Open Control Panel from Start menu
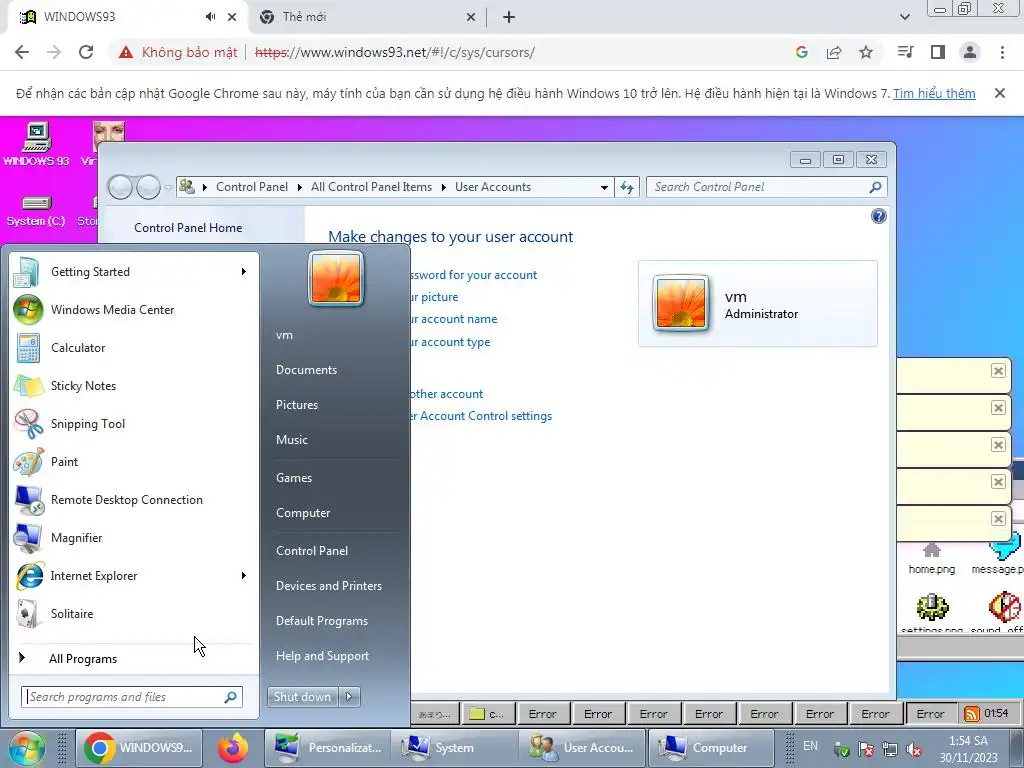This screenshot has height=768, width=1024. pos(312,551)
